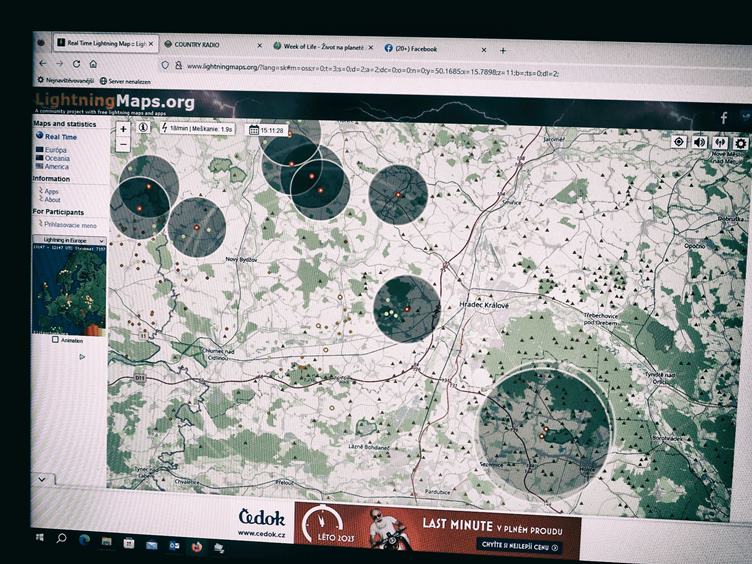Click the Last Minute ad banner button

click(x=520, y=547)
